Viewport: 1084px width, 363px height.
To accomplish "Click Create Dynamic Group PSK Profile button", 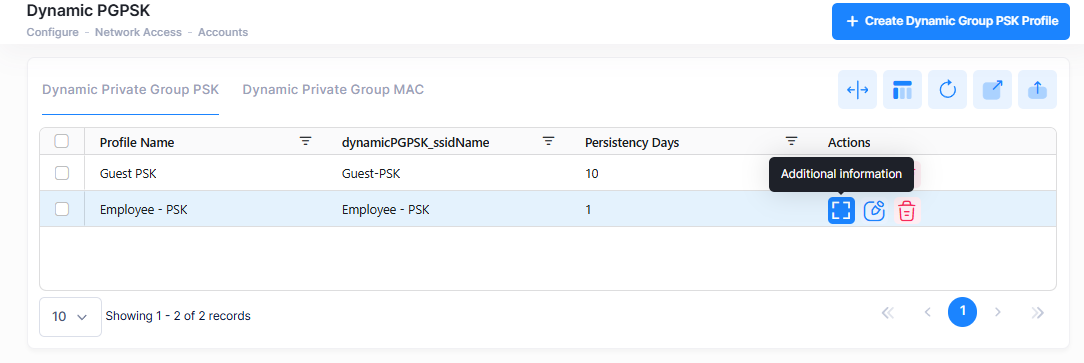I will tap(951, 21).
